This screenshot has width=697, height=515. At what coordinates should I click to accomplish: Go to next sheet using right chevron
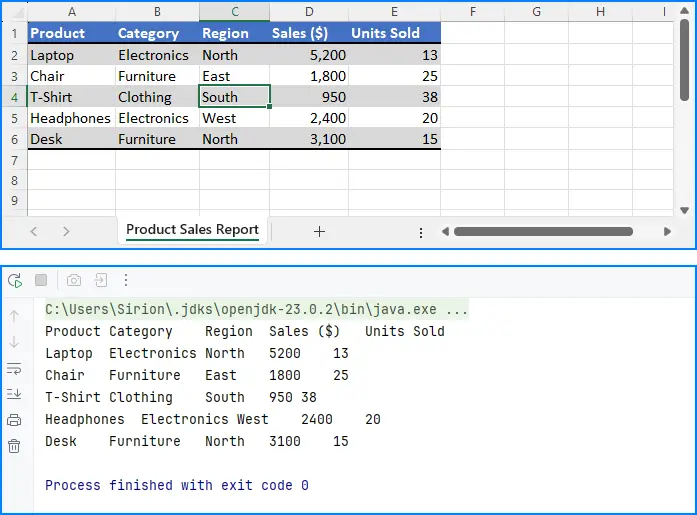(x=66, y=231)
